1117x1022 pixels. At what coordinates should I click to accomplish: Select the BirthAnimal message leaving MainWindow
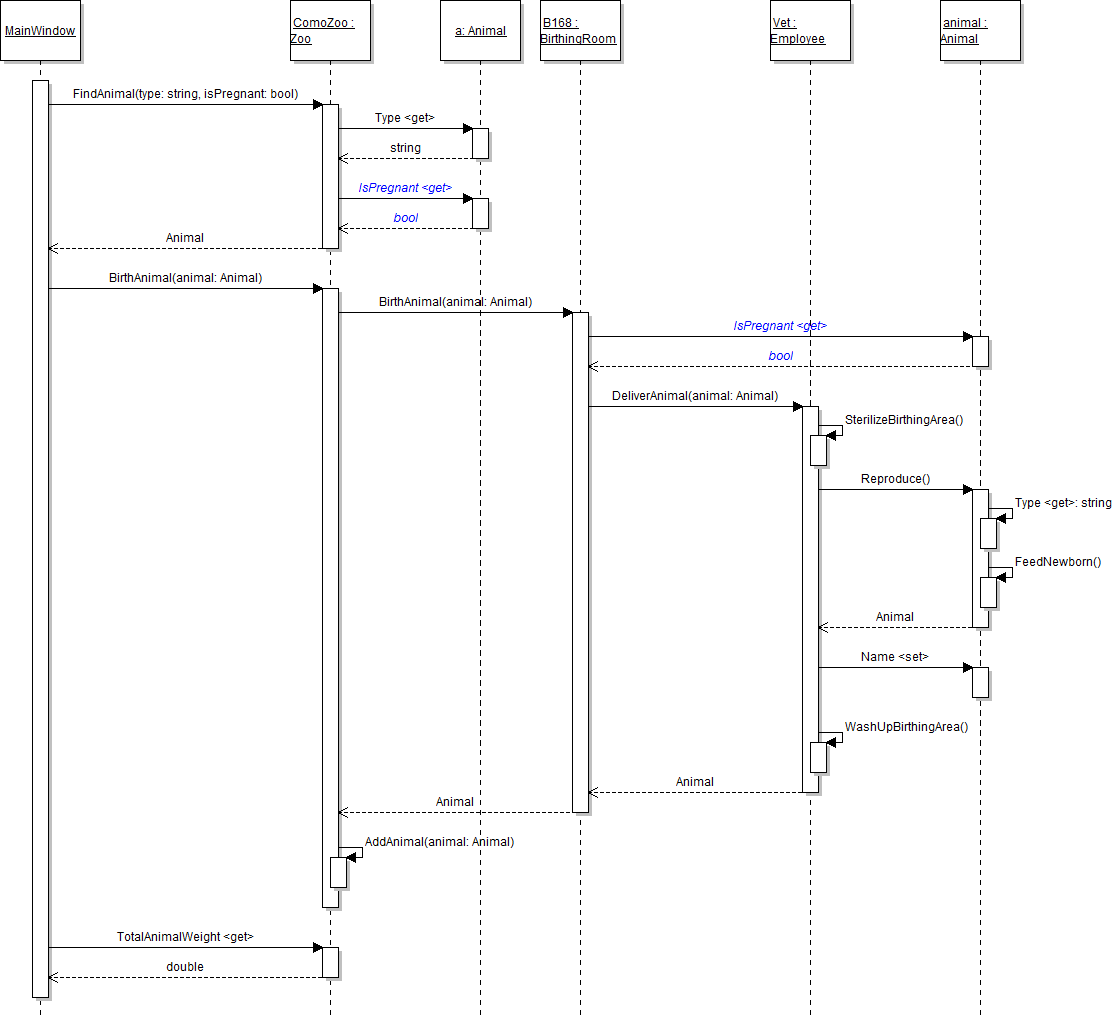(x=185, y=278)
